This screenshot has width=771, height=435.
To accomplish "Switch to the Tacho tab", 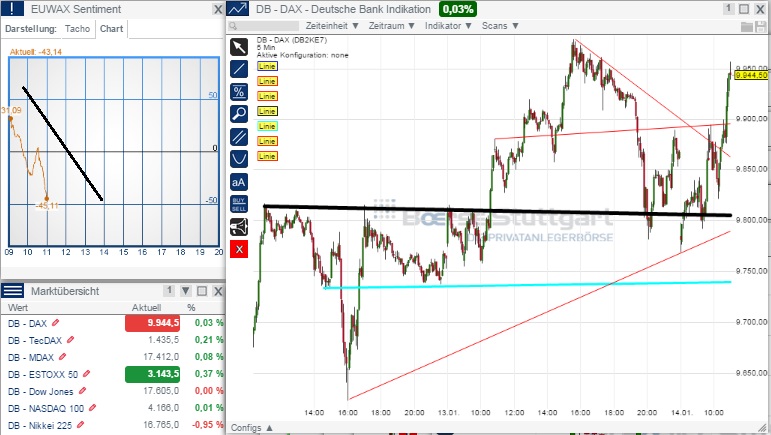I will point(77,29).
